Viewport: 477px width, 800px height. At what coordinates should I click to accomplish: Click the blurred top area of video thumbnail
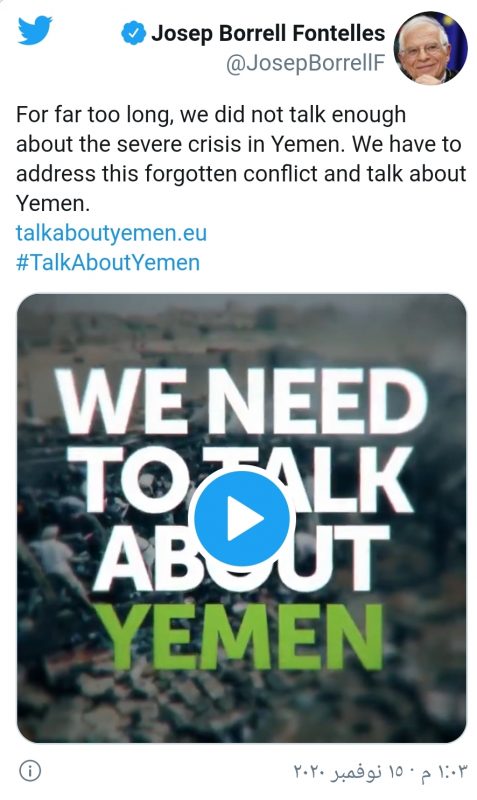pos(241,327)
